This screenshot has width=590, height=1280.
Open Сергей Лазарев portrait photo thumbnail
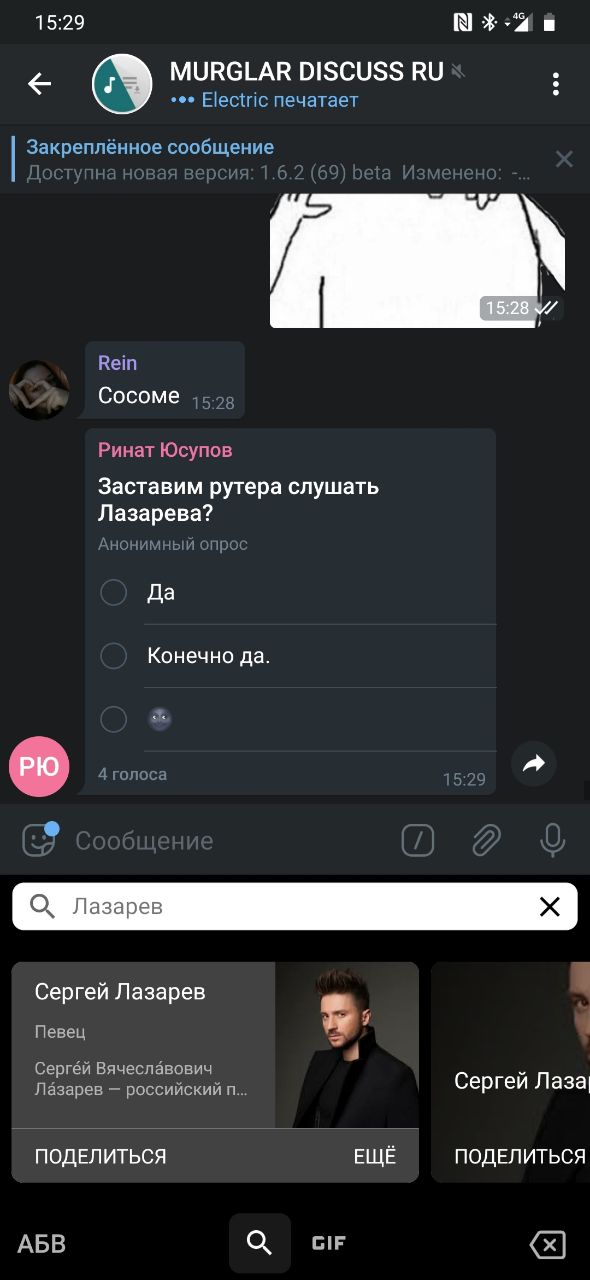pos(347,1045)
